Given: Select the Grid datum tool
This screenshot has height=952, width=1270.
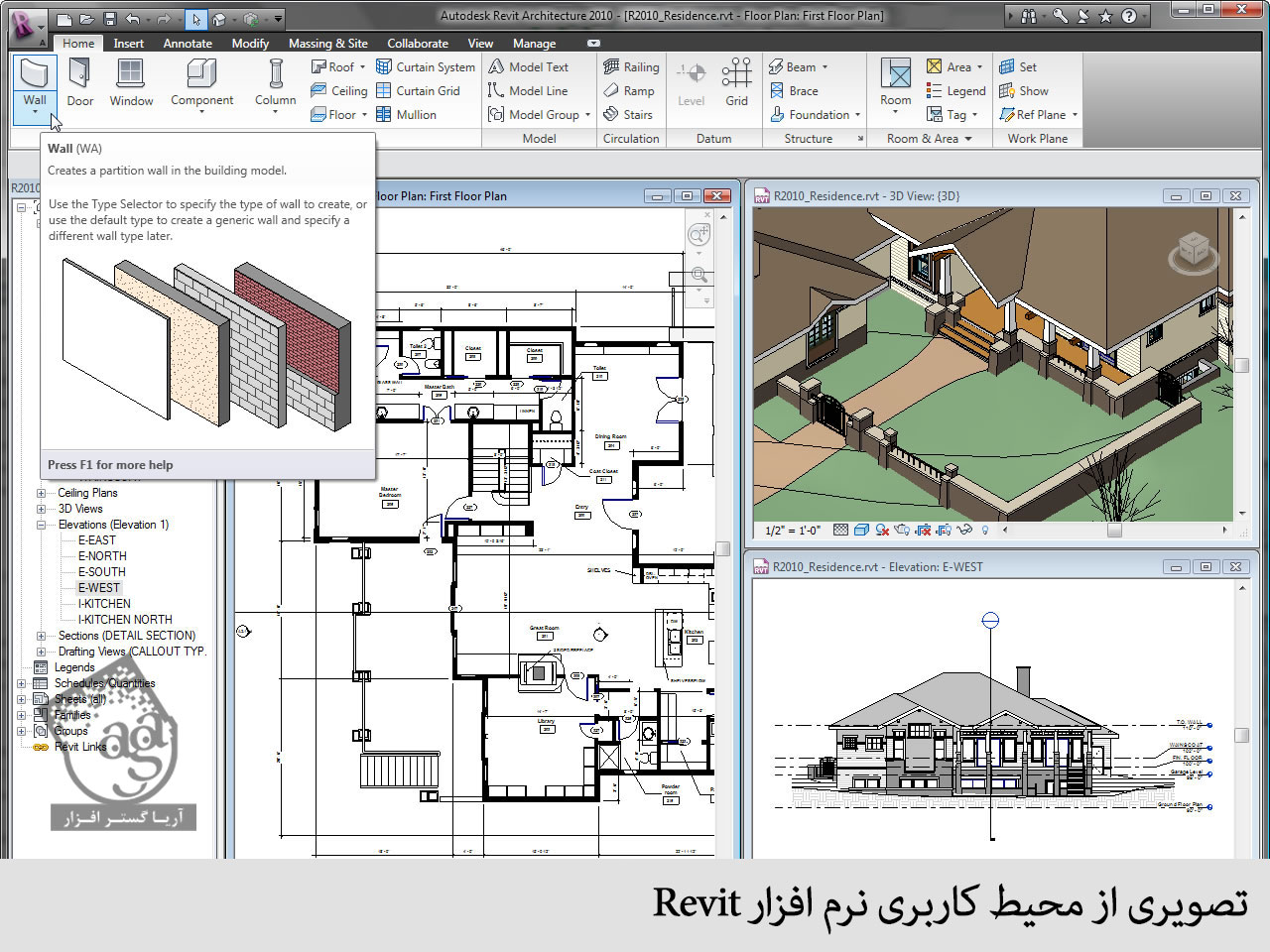Looking at the screenshot, I should click(x=736, y=83).
